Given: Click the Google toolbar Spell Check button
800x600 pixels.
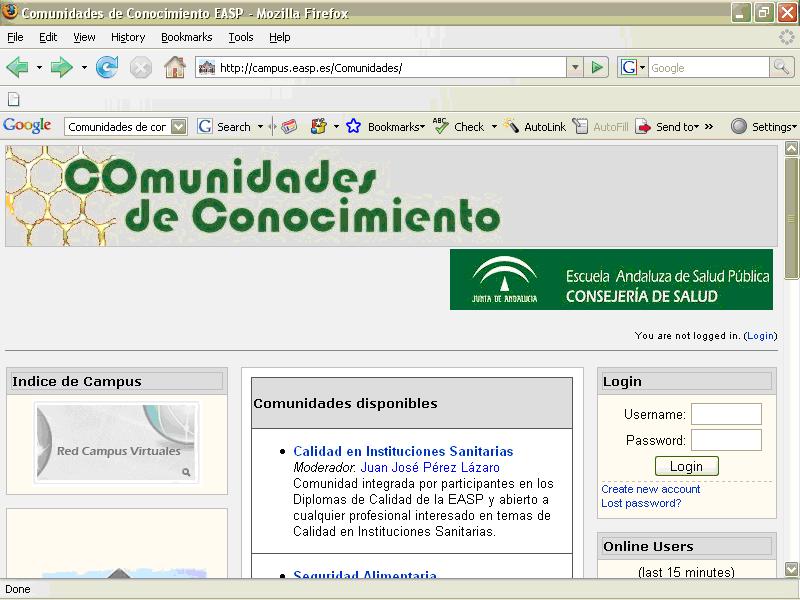Looking at the screenshot, I should tap(460, 127).
